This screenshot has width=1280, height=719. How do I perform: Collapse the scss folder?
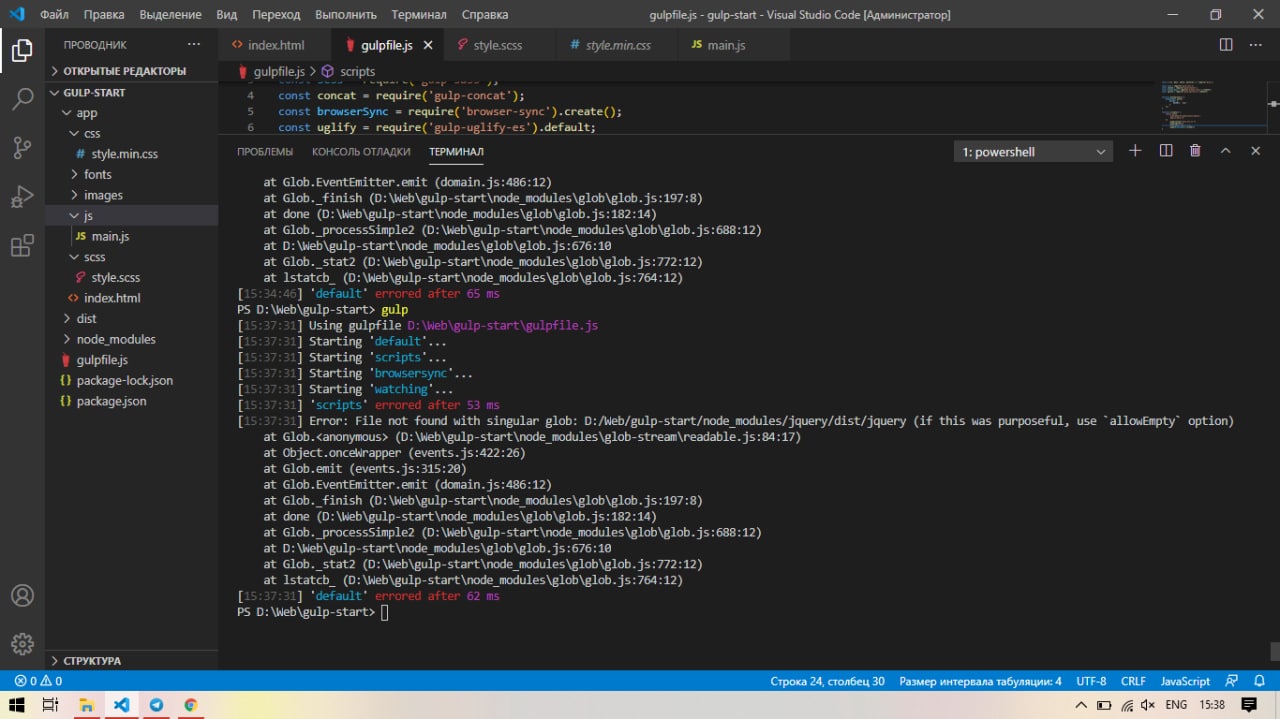click(131, 257)
